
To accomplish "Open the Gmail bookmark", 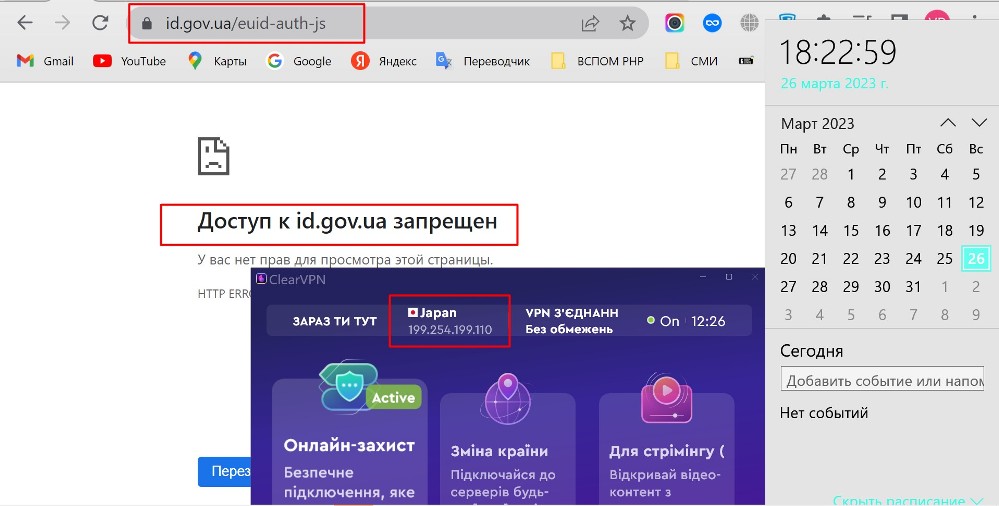I will [x=45, y=61].
